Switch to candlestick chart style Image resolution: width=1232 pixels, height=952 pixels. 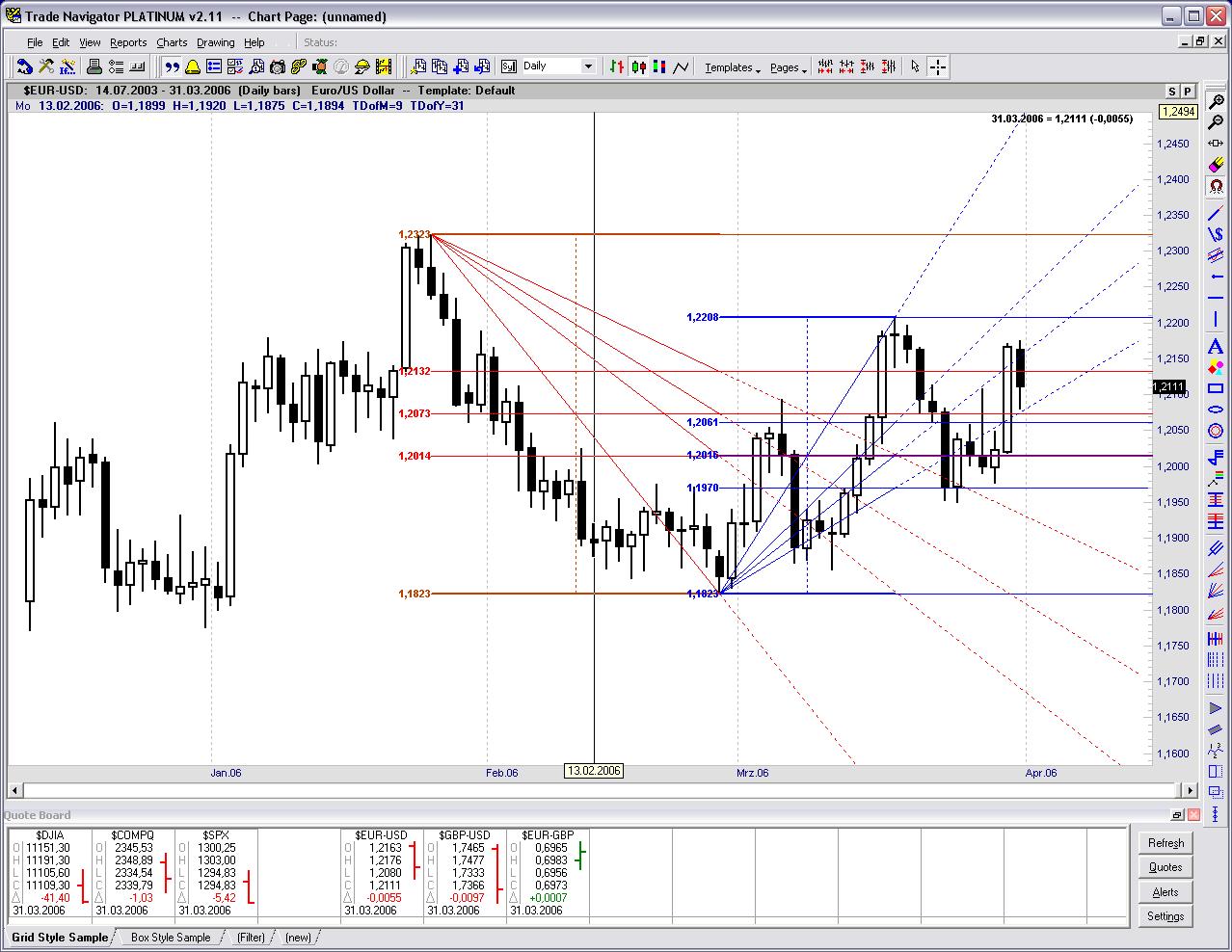(x=638, y=66)
